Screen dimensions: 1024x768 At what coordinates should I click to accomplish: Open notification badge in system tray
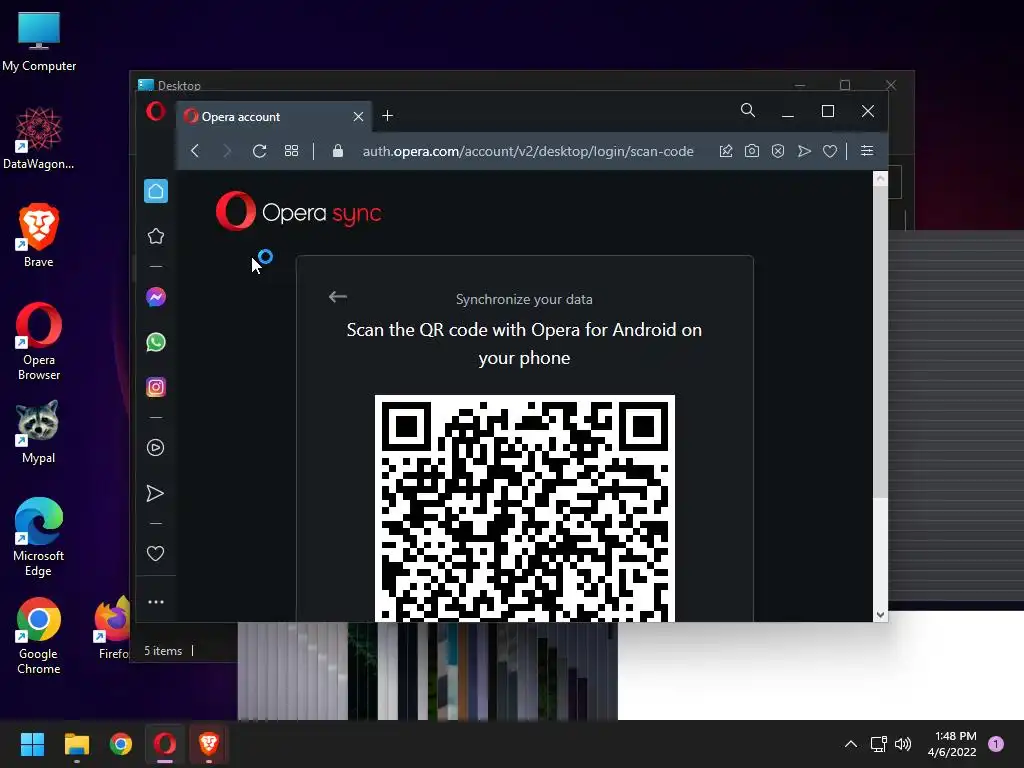coord(996,743)
